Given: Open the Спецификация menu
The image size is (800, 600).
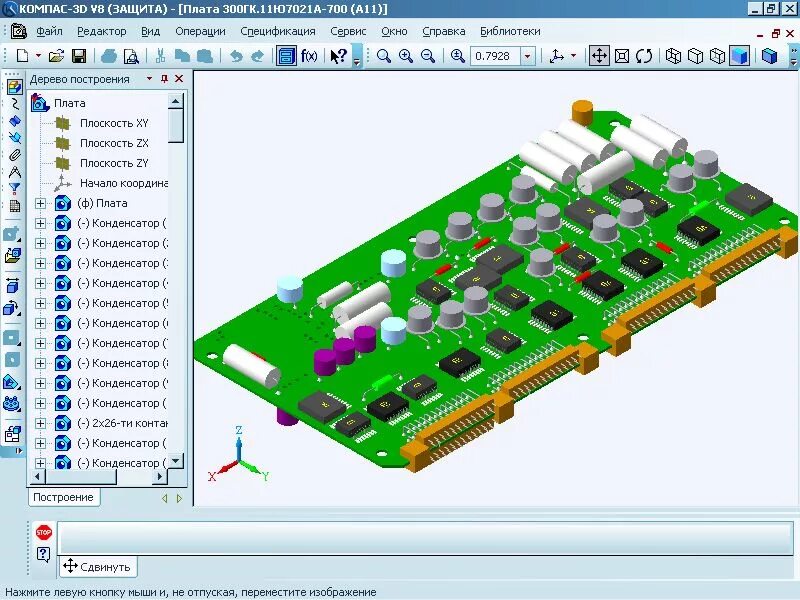Looking at the screenshot, I should pyautogui.click(x=278, y=31).
